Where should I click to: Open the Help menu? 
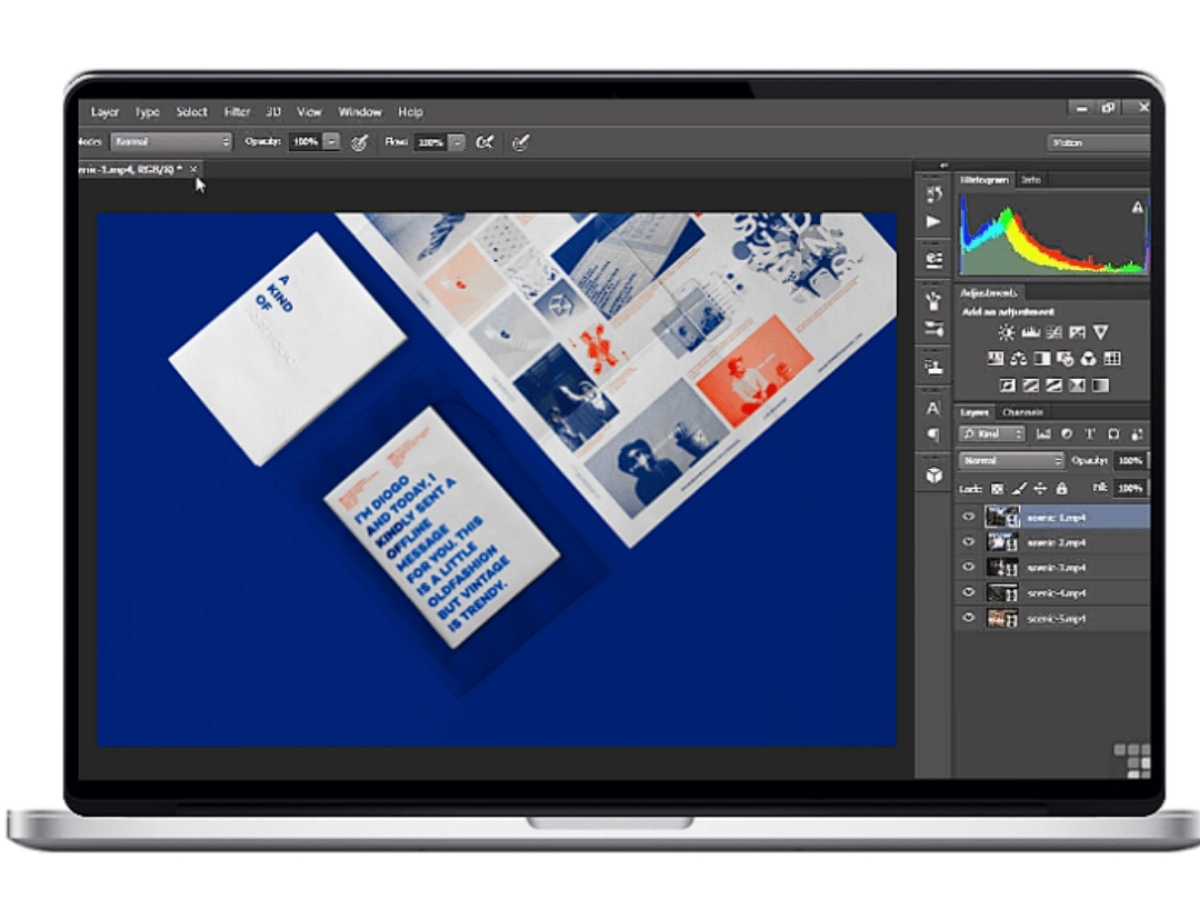[x=410, y=112]
